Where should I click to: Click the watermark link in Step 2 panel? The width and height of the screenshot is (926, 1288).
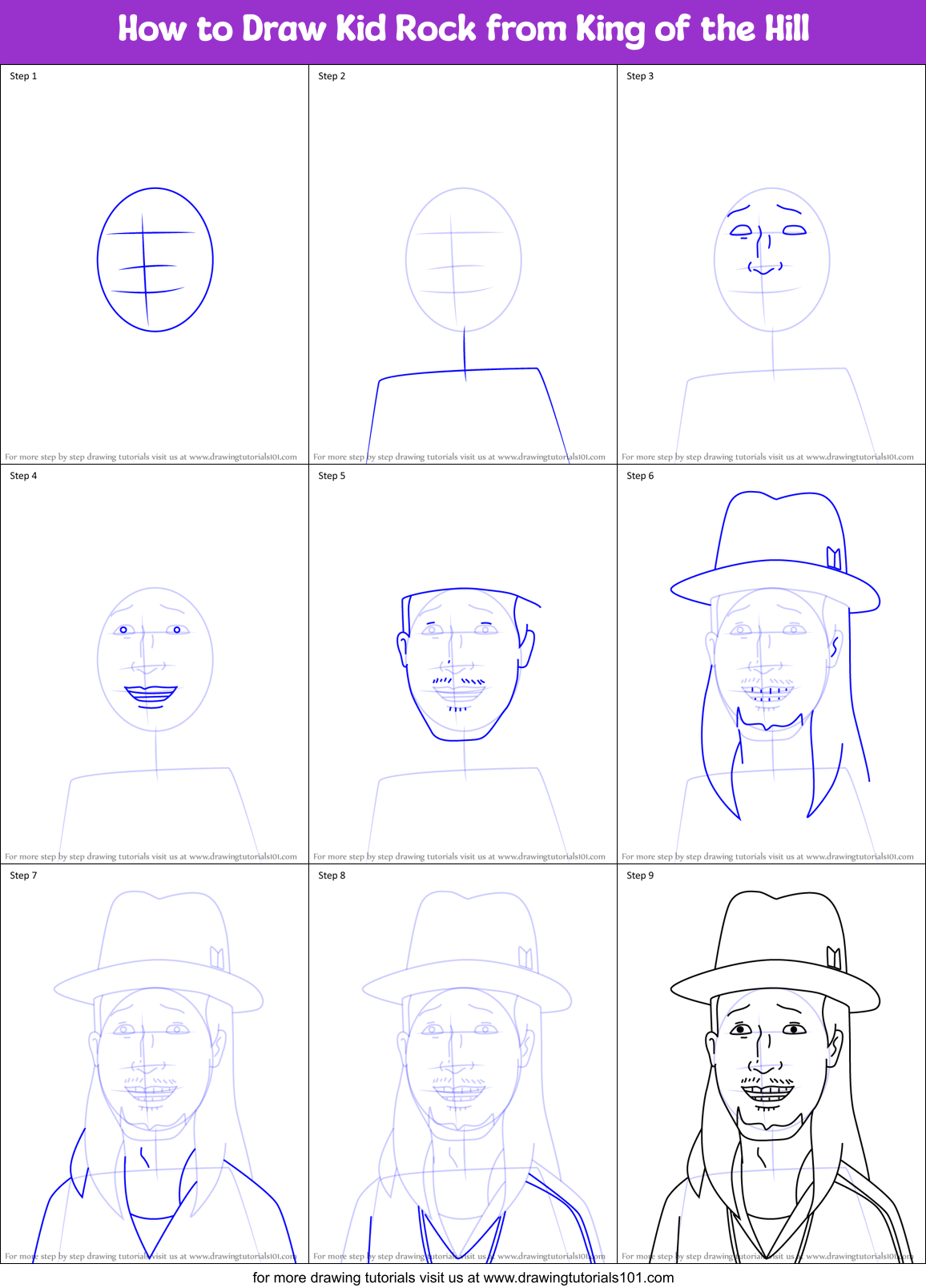click(459, 457)
